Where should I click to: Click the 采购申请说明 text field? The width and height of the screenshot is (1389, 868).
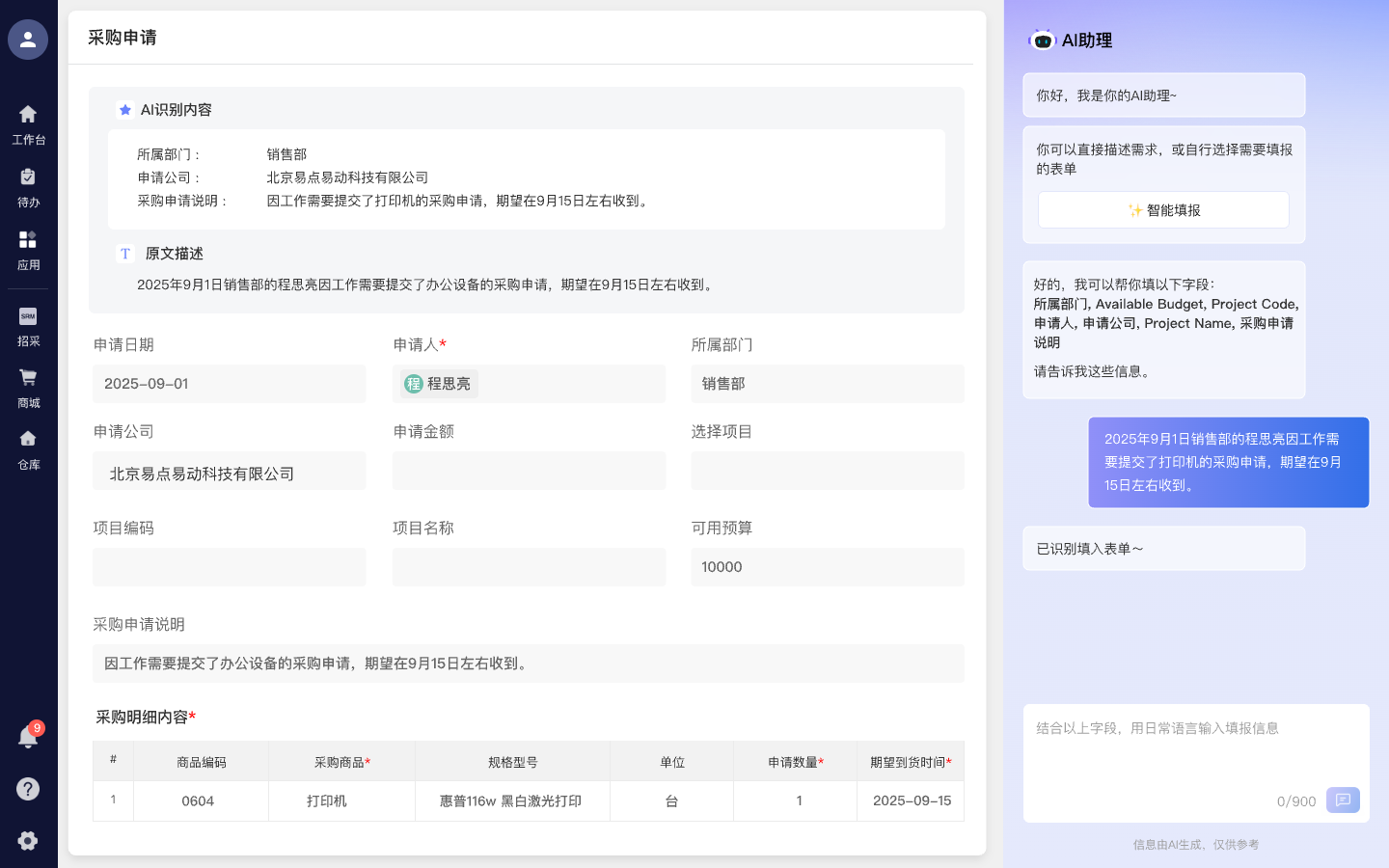(x=529, y=663)
